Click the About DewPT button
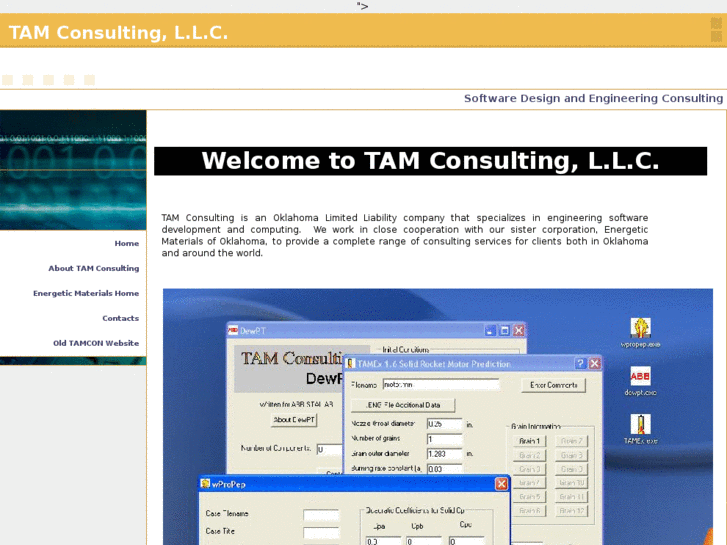The image size is (727, 545). (294, 420)
